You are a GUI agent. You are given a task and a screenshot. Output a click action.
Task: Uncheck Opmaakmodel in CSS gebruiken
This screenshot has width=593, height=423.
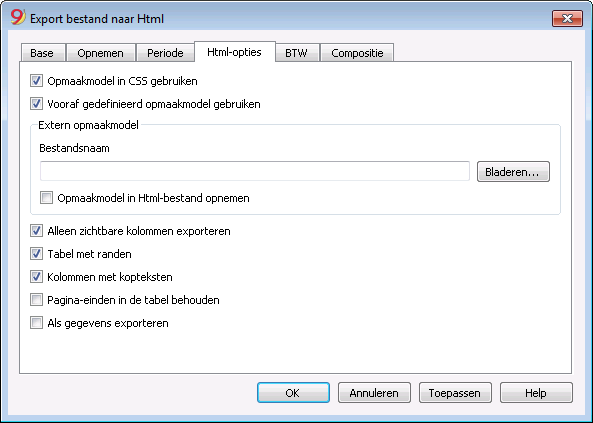(36, 81)
